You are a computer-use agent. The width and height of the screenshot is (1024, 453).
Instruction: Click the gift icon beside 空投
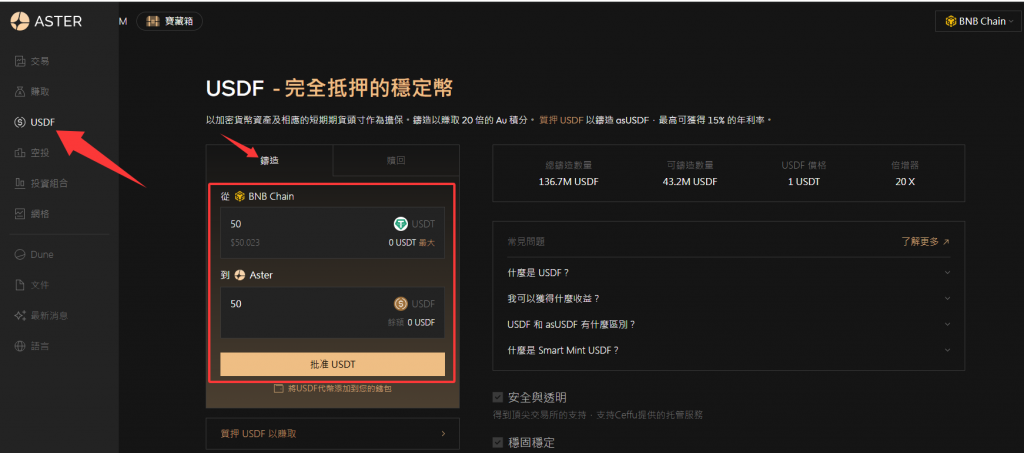[20, 153]
